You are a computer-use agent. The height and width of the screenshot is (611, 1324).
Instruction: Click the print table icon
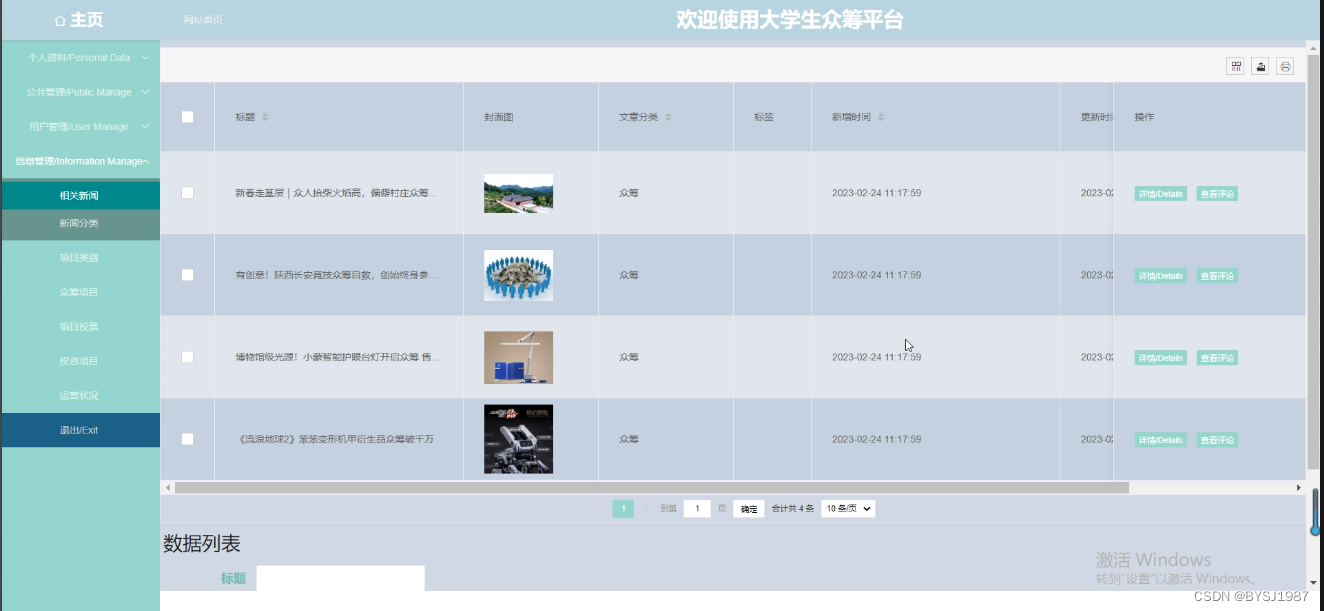[x=1285, y=66]
